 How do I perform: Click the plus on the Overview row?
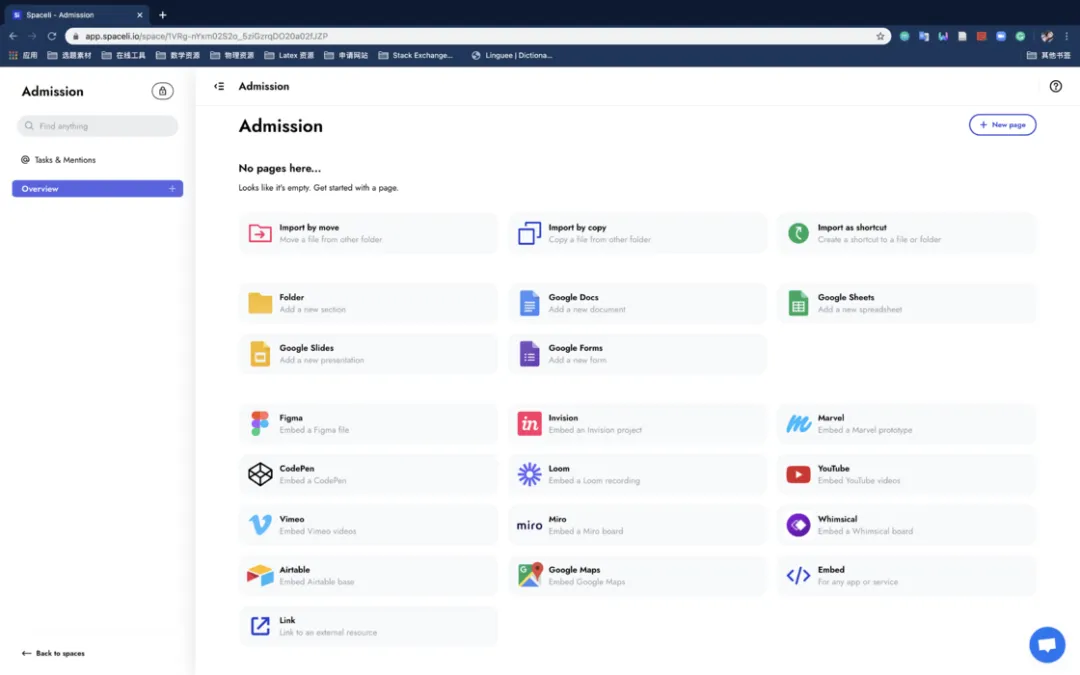click(x=172, y=189)
